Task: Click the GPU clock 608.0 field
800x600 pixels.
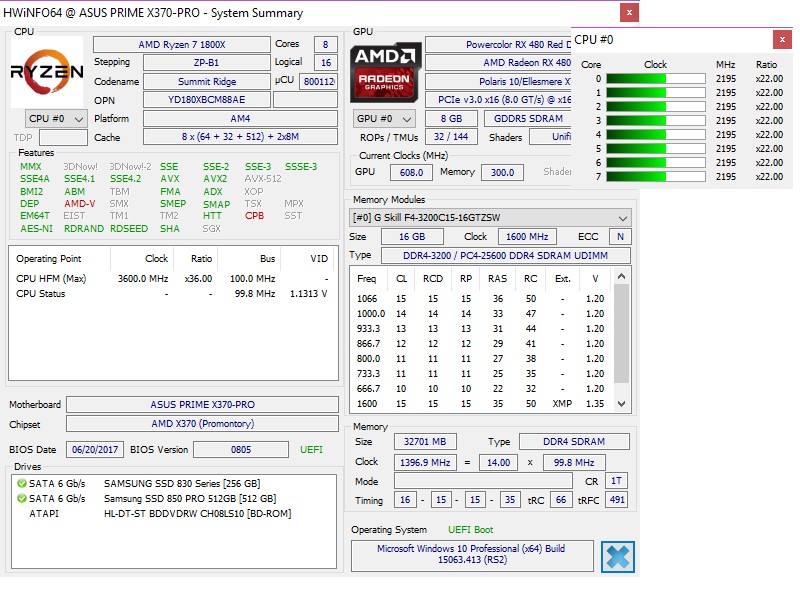Action: click(x=411, y=172)
